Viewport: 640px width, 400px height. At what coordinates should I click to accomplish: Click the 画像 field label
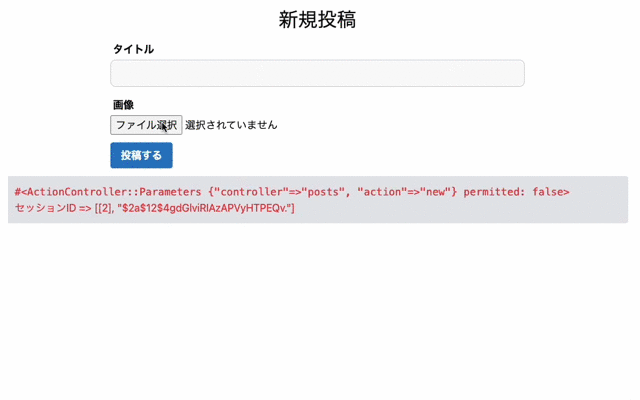pos(123,105)
